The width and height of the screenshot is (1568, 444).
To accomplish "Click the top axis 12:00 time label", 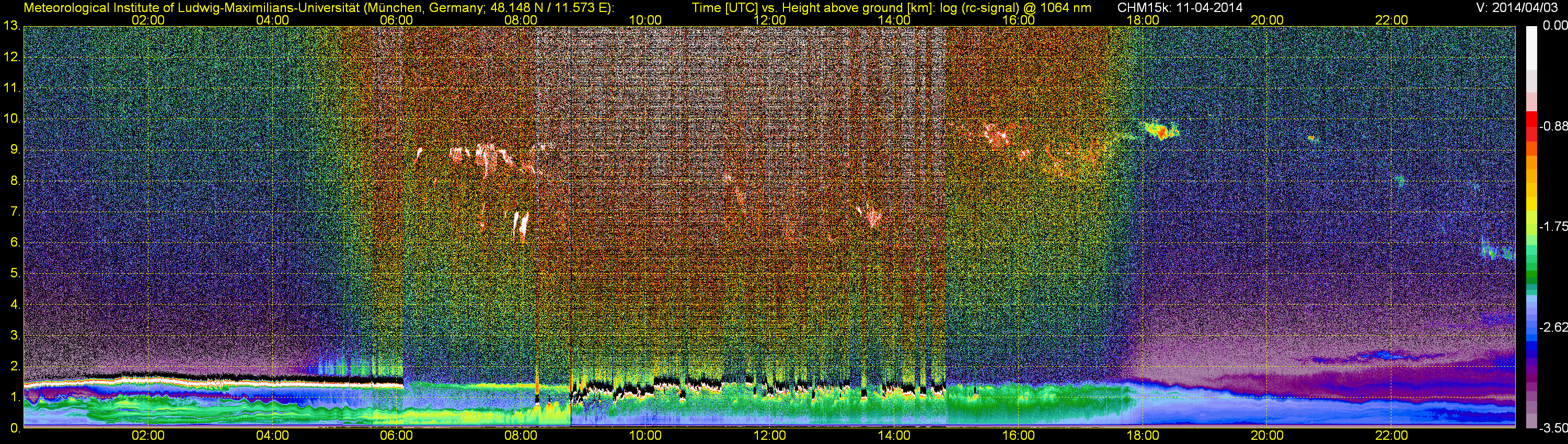I will pyautogui.click(x=769, y=20).
